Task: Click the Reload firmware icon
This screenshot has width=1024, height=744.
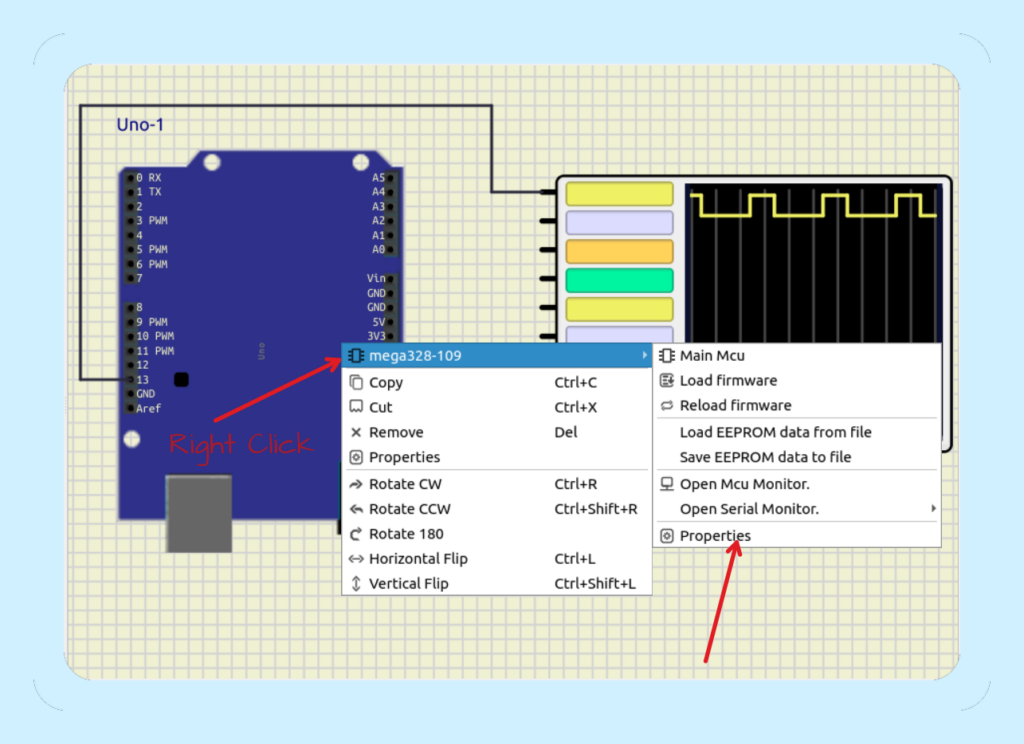Action: point(667,405)
